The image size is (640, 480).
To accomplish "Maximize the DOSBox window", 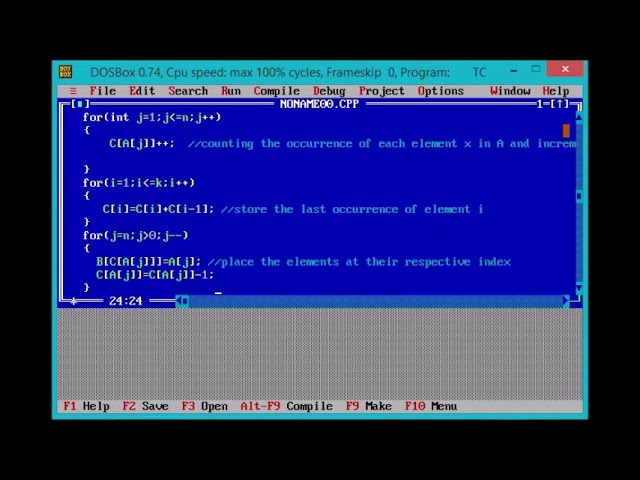I will [x=536, y=69].
